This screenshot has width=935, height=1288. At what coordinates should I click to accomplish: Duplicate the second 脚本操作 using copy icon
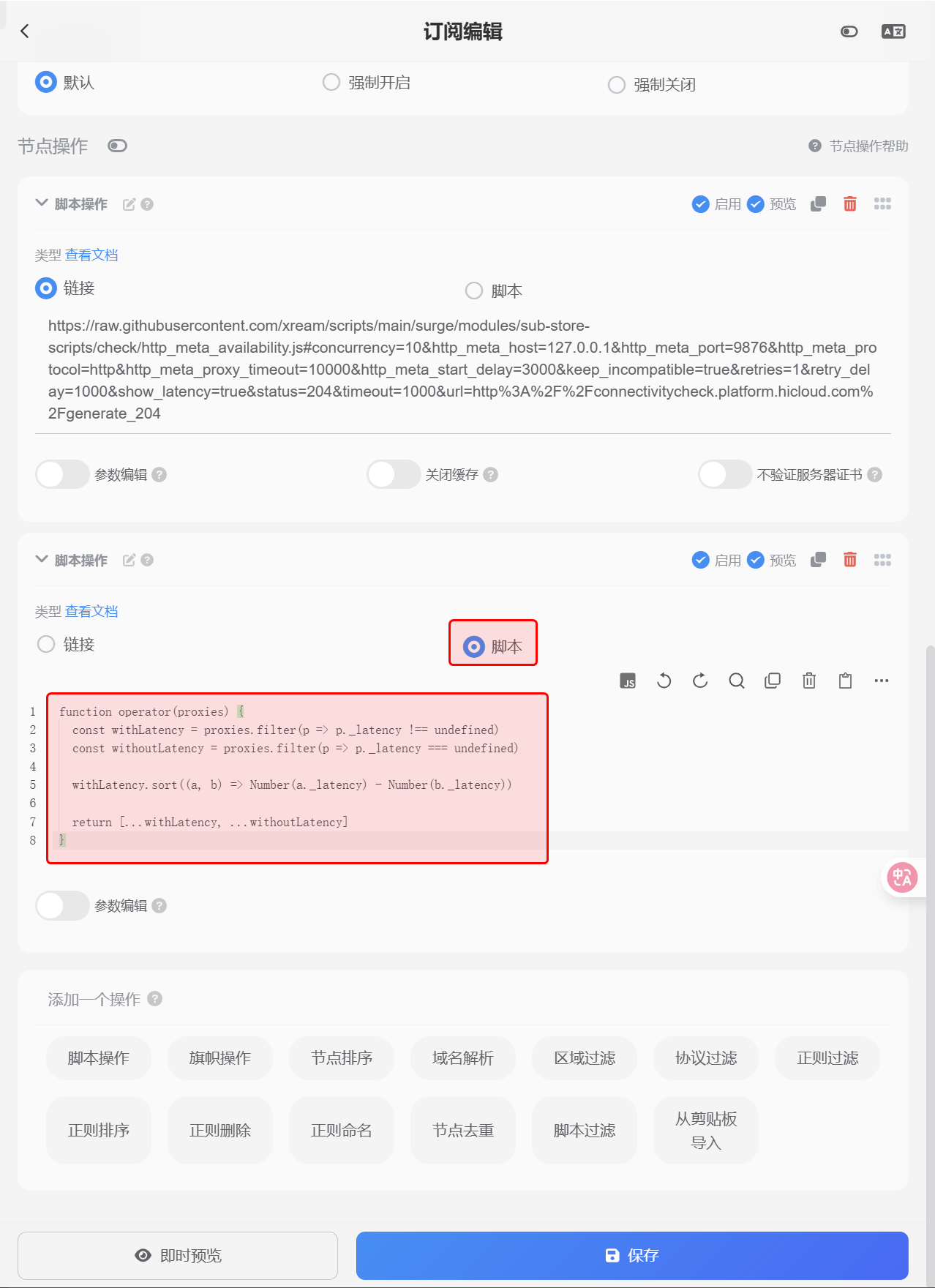[818, 560]
